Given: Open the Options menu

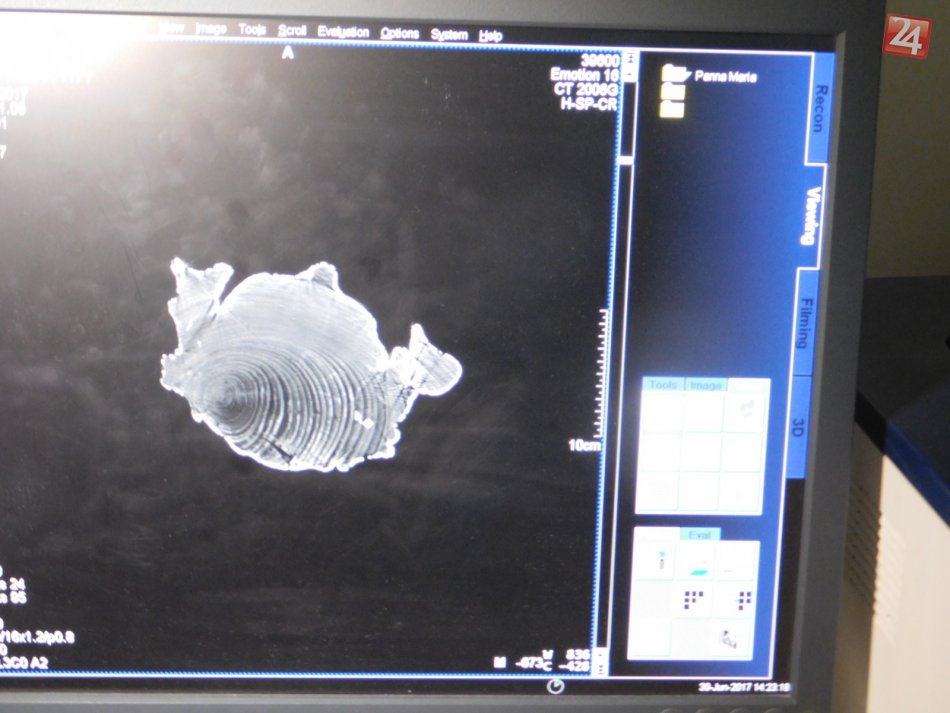Looking at the screenshot, I should tap(399, 33).
